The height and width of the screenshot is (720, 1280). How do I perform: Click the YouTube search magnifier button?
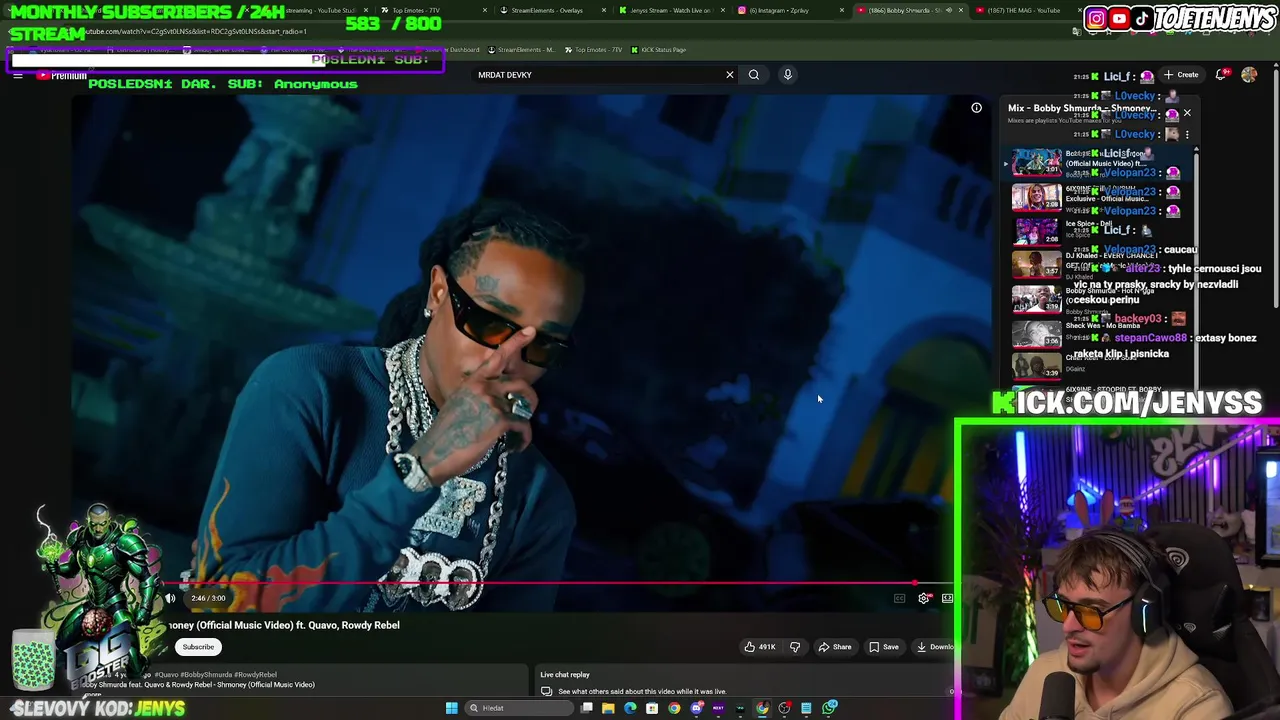(x=754, y=75)
